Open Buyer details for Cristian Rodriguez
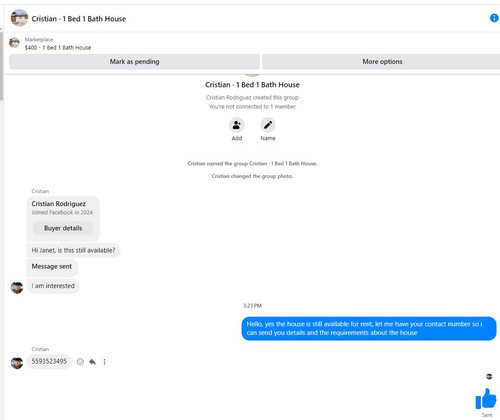The image size is (500, 420). click(63, 228)
